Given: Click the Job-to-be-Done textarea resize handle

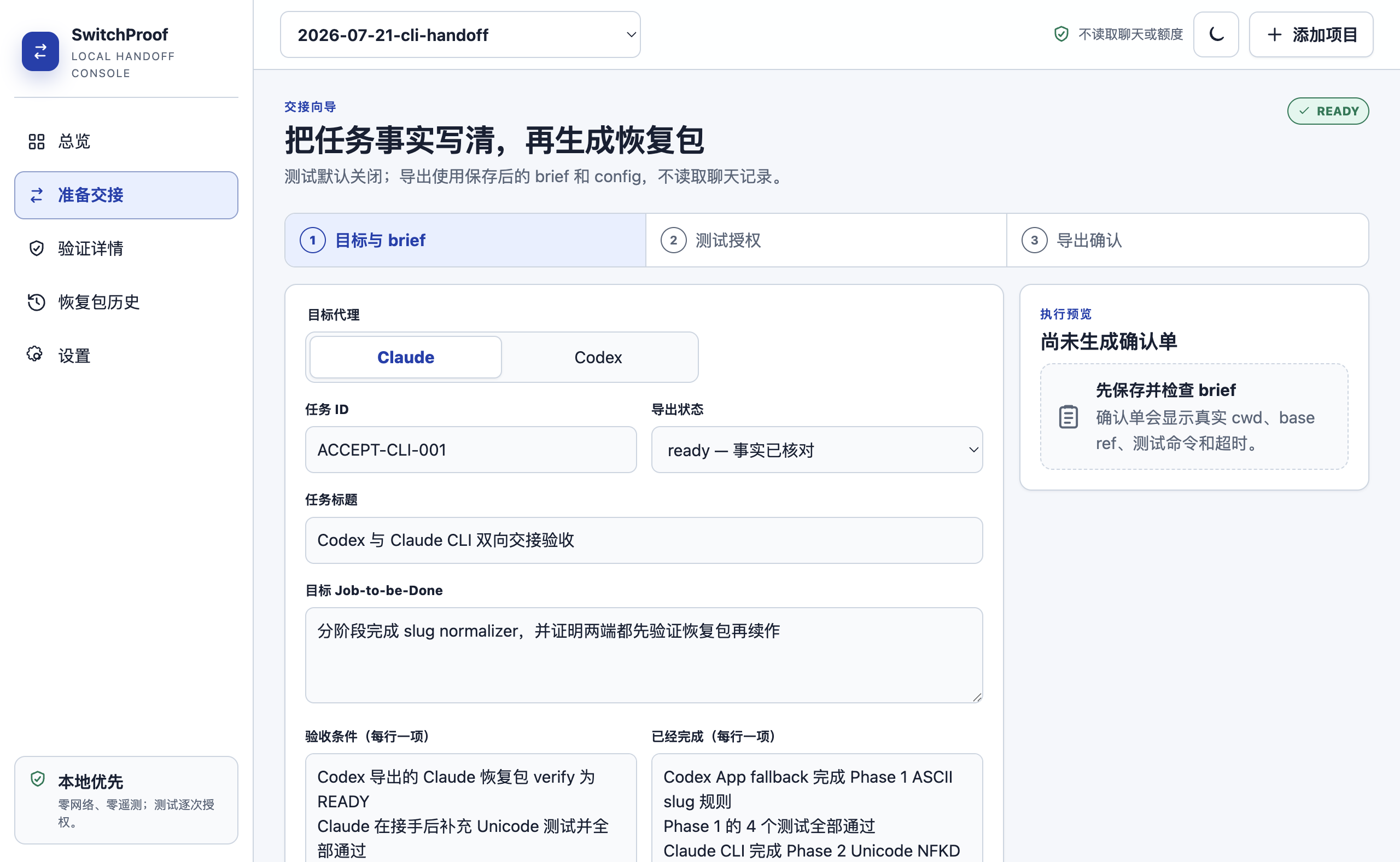Looking at the screenshot, I should tap(977, 697).
